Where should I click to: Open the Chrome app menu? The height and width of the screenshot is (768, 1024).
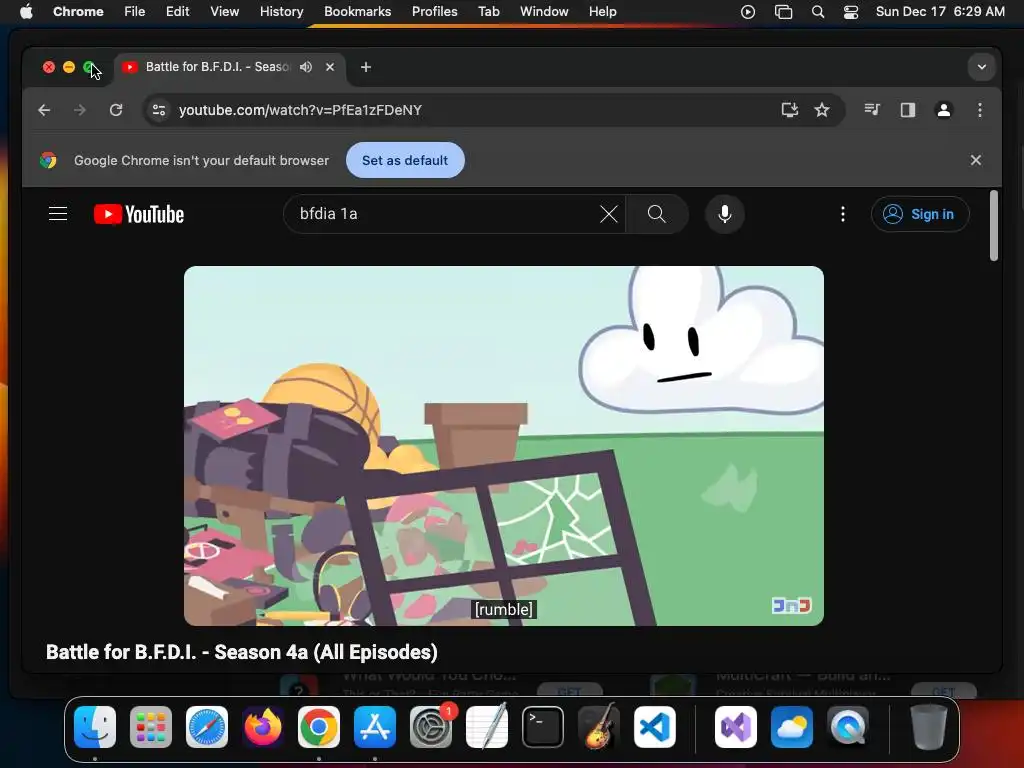pyautogui.click(x=78, y=11)
